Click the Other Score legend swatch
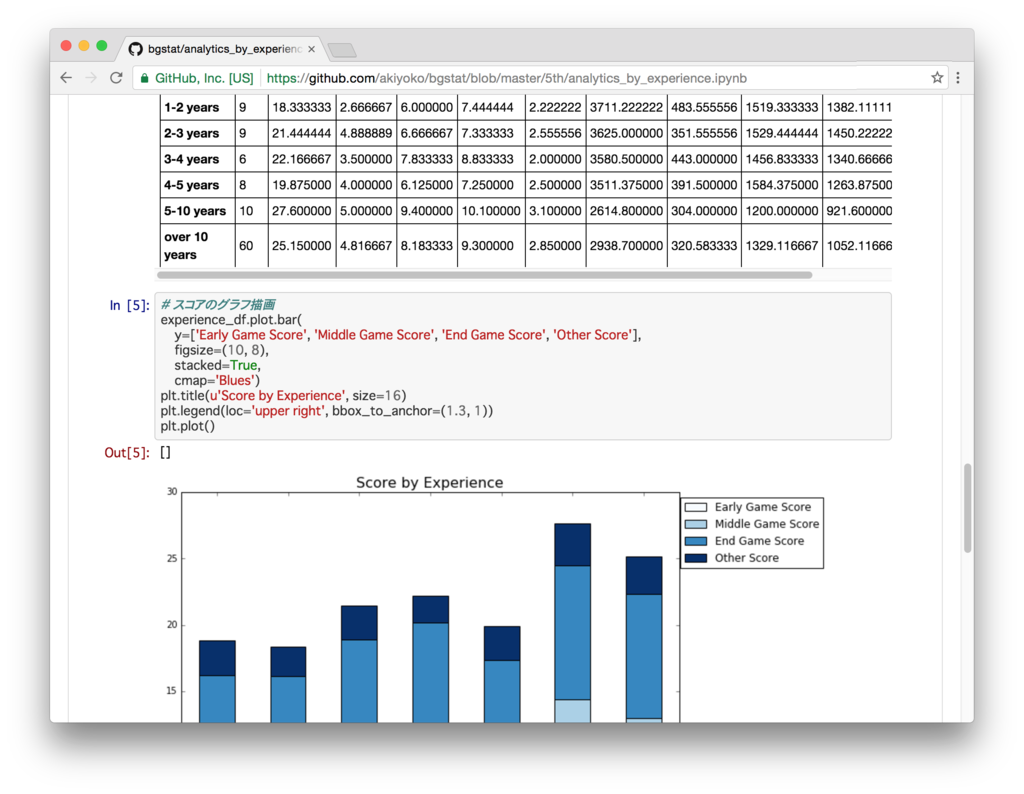Image resolution: width=1024 pixels, height=794 pixels. pyautogui.click(x=696, y=558)
